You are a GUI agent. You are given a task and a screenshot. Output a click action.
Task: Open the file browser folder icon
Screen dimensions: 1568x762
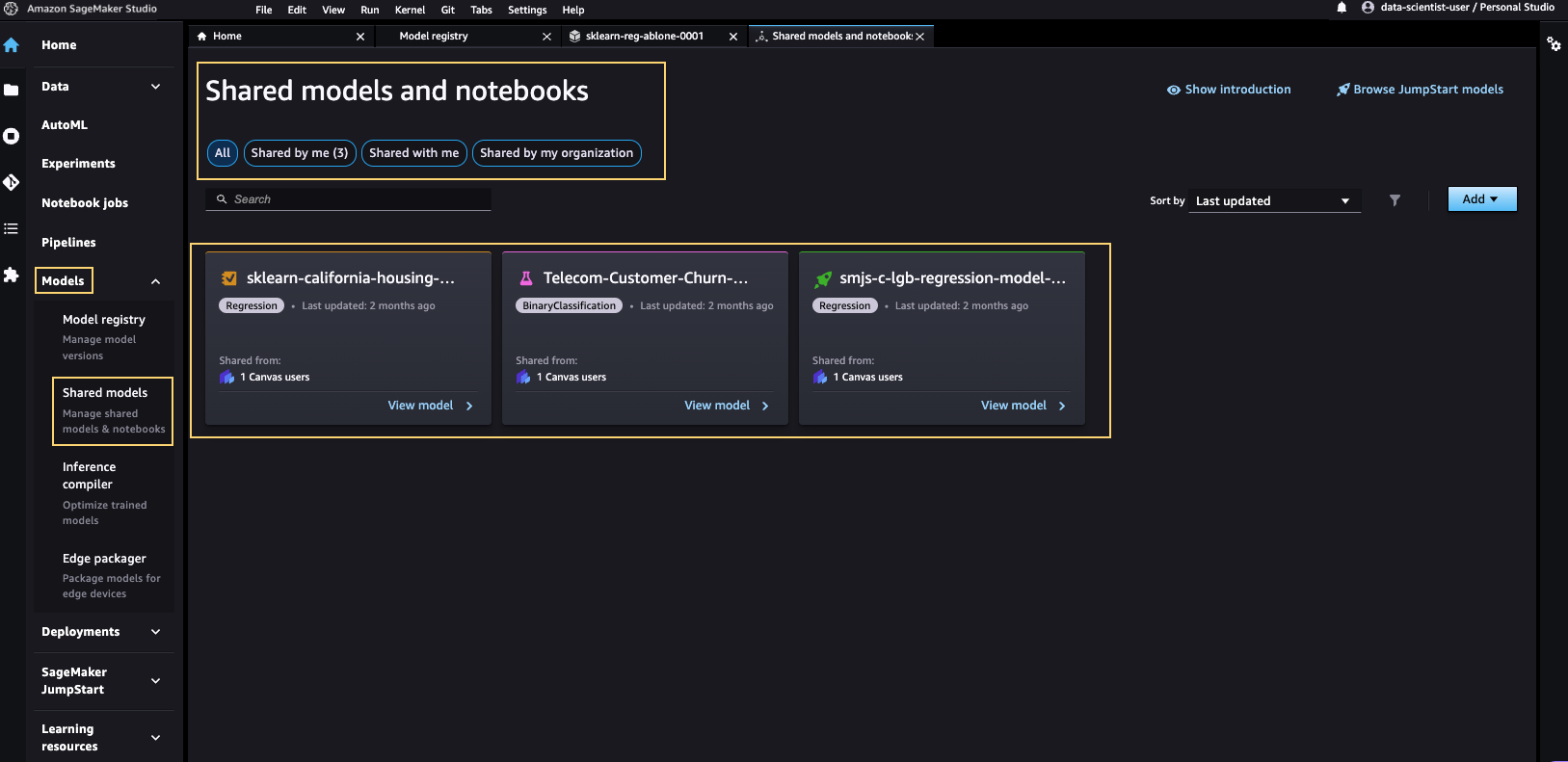(x=12, y=90)
